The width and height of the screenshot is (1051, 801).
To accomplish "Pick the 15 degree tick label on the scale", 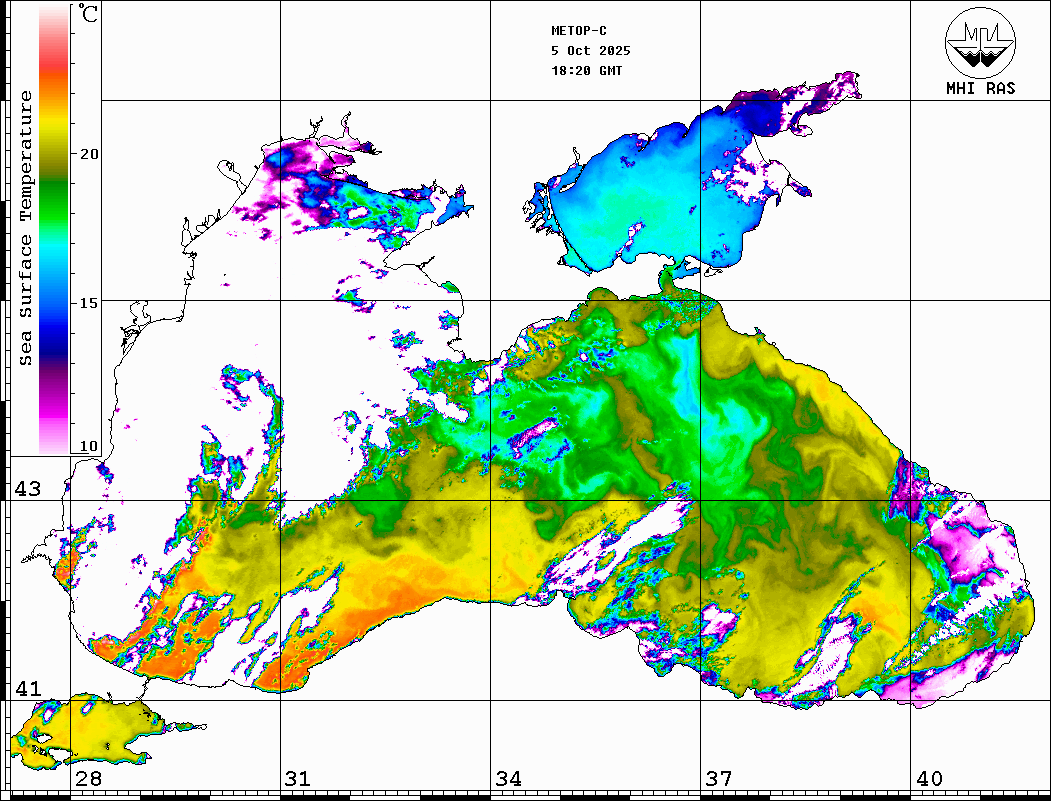I will tap(90, 302).
